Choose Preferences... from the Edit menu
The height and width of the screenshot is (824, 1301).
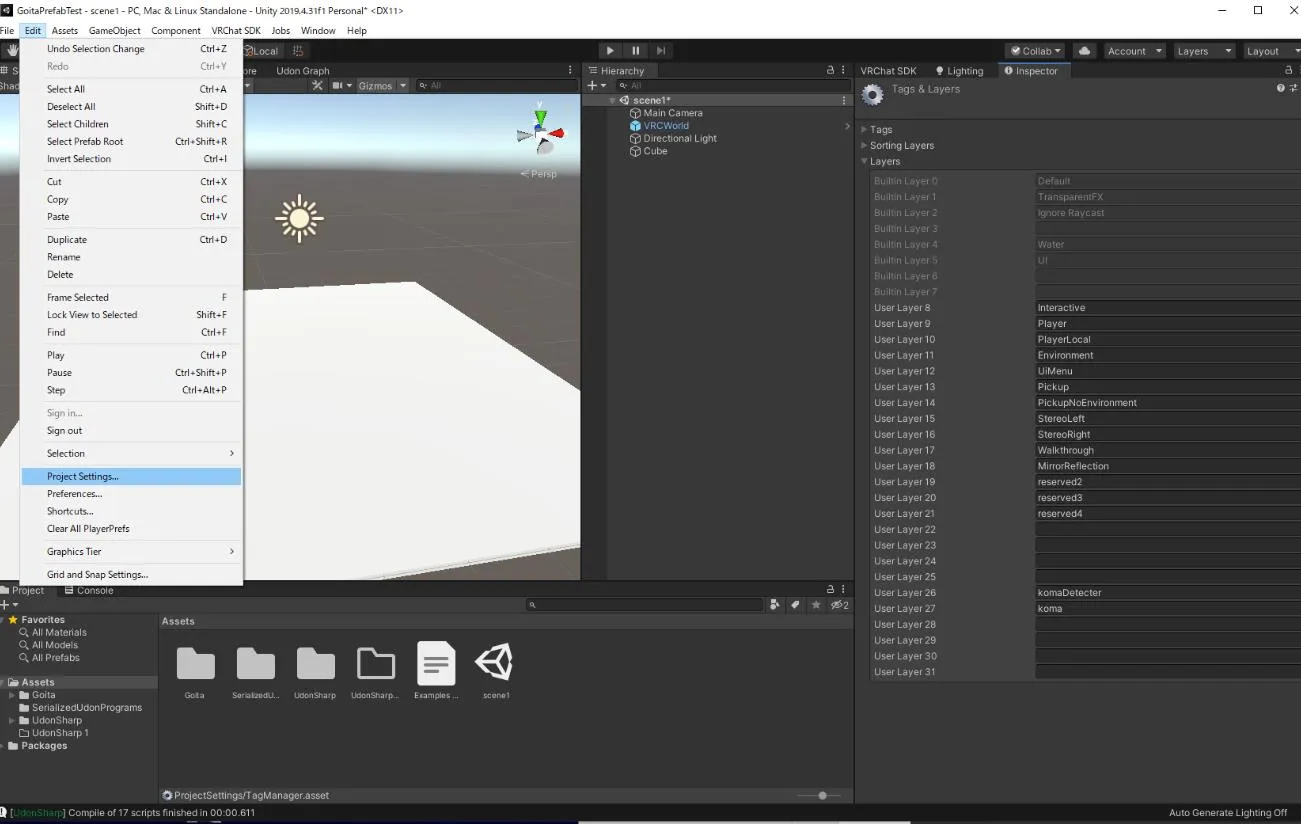click(131, 494)
